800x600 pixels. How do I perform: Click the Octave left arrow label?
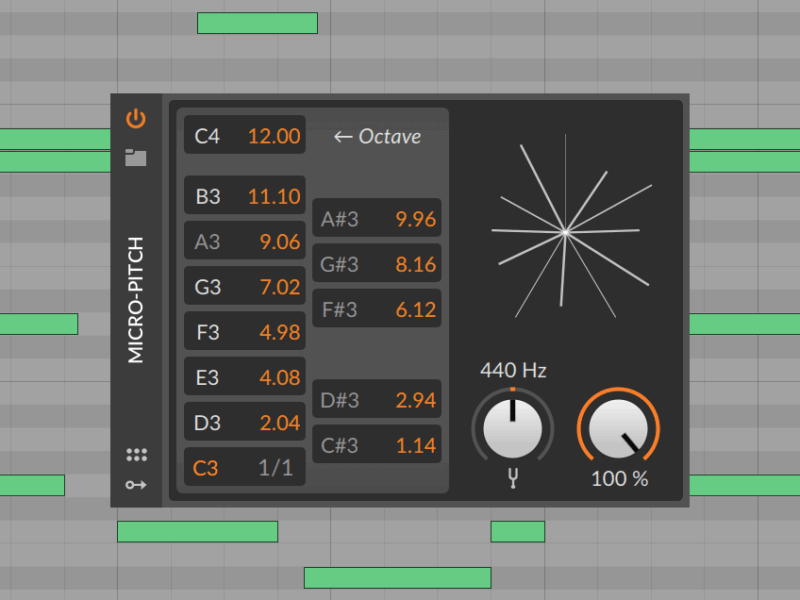[x=377, y=137]
